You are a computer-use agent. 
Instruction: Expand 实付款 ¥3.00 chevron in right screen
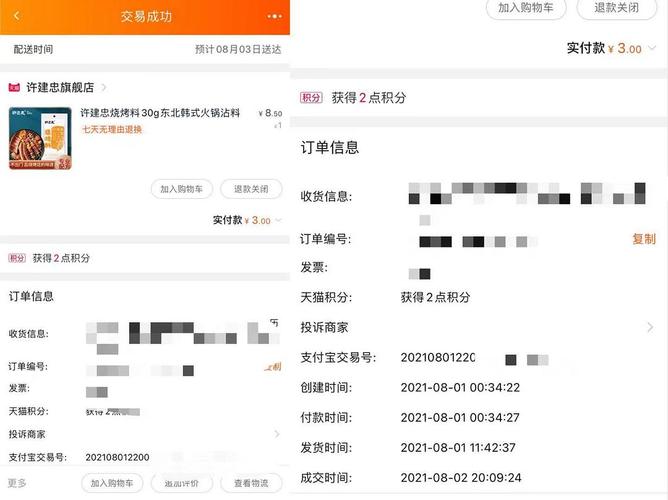pos(652,48)
